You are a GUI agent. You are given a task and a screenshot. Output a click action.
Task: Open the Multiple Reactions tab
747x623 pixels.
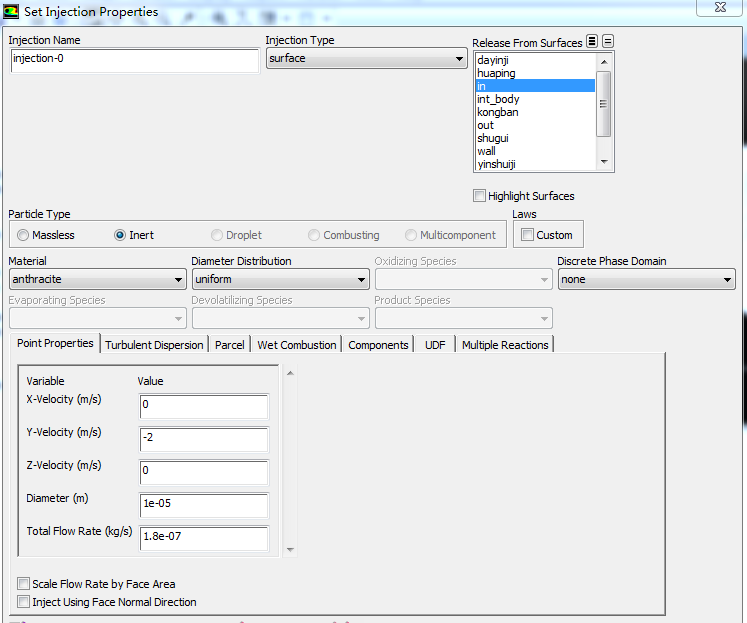[505, 345]
